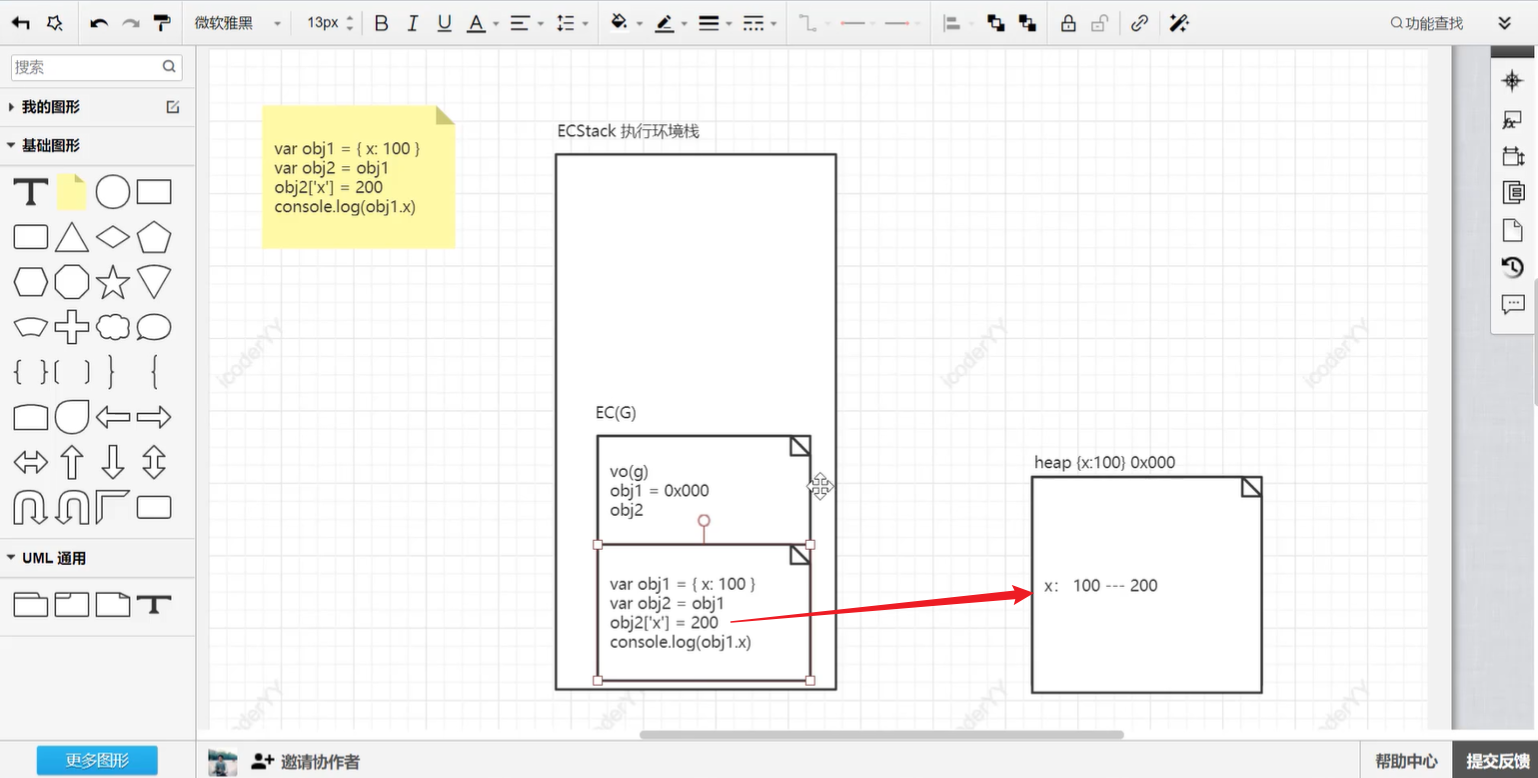Viewport: 1538px width, 778px height.
Task: Activate the format painter tool
Action: point(162,23)
